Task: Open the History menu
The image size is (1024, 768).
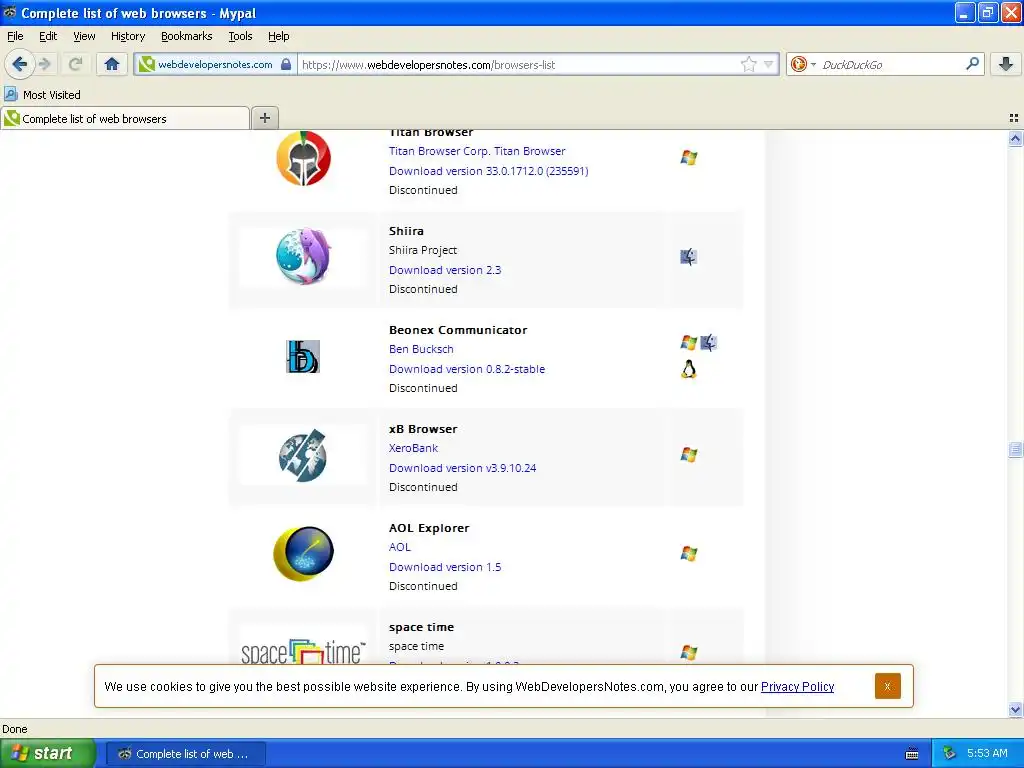Action: pyautogui.click(x=128, y=36)
